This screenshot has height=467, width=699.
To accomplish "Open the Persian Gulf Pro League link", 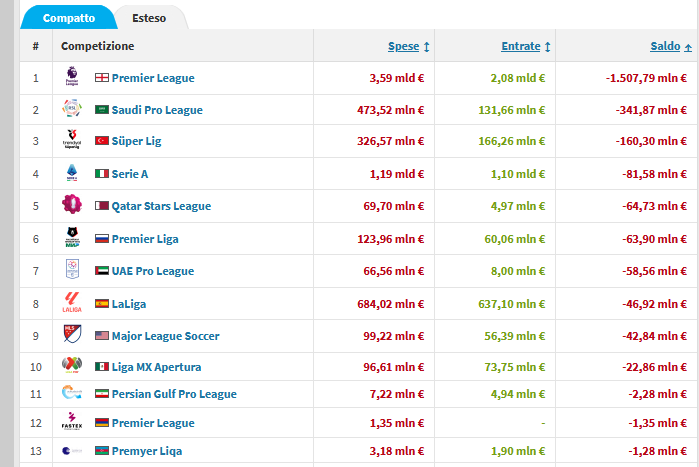I will coord(174,394).
